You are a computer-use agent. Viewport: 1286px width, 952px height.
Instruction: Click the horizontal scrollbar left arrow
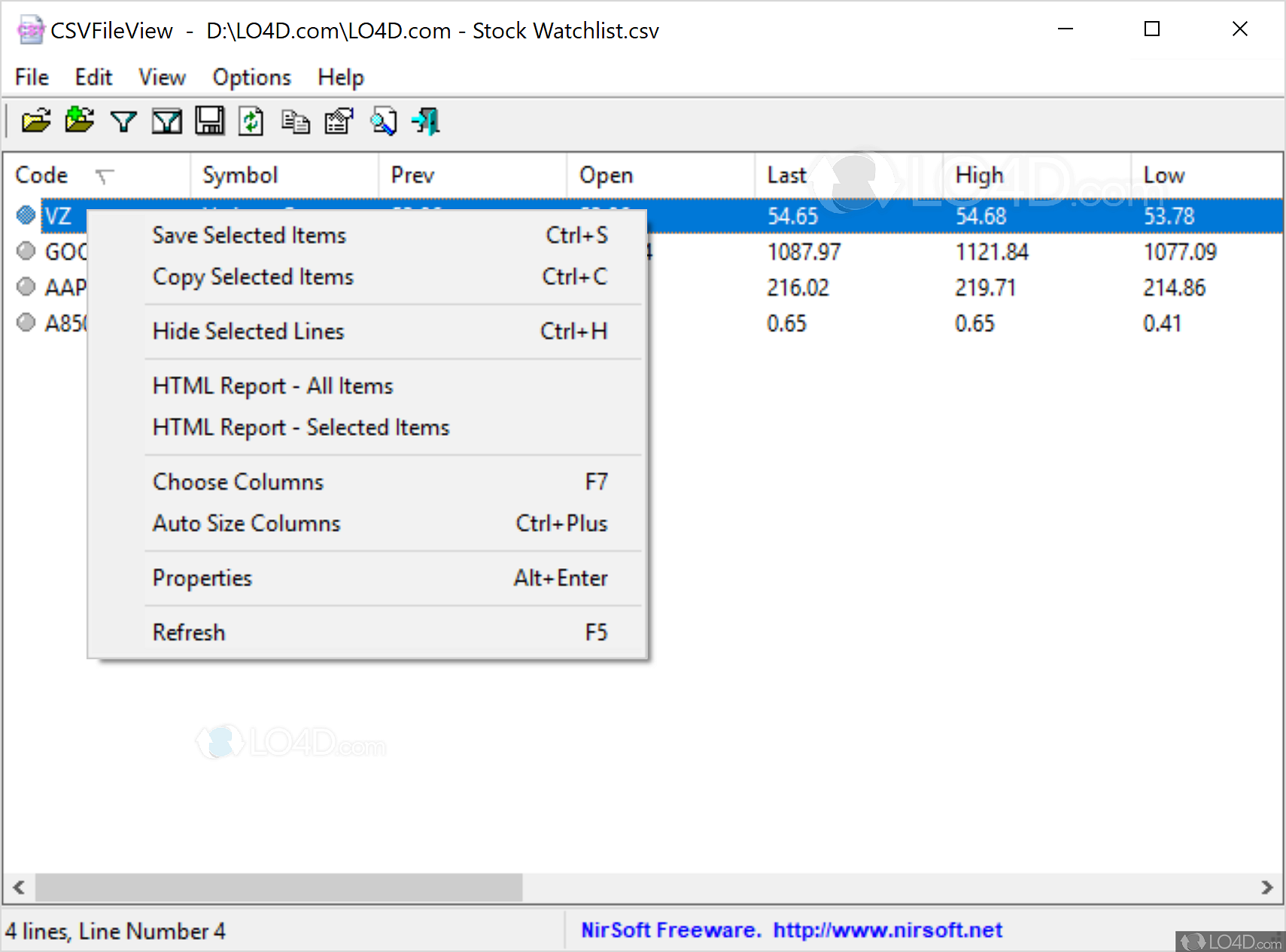point(19,887)
